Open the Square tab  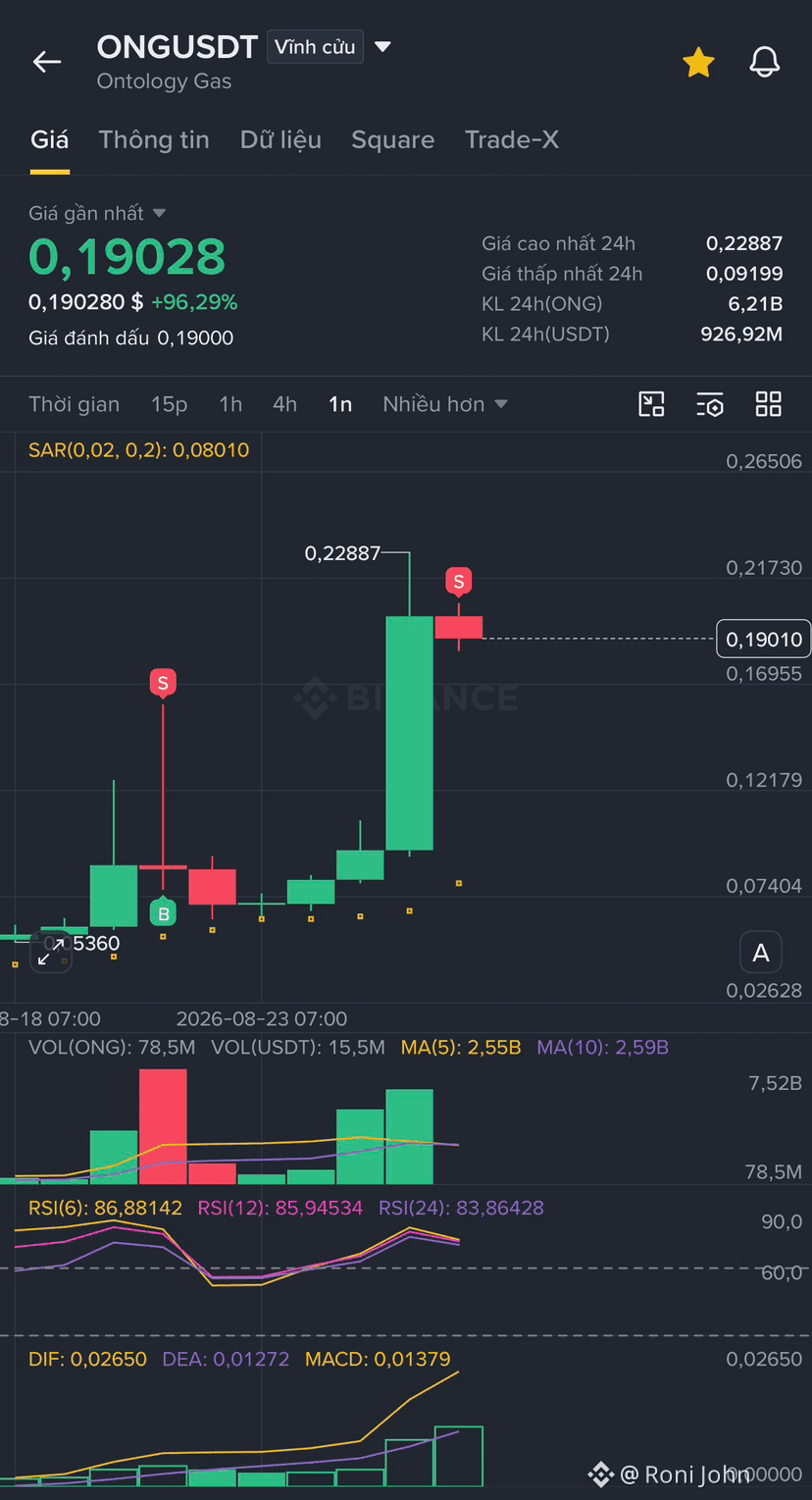pyautogui.click(x=392, y=140)
